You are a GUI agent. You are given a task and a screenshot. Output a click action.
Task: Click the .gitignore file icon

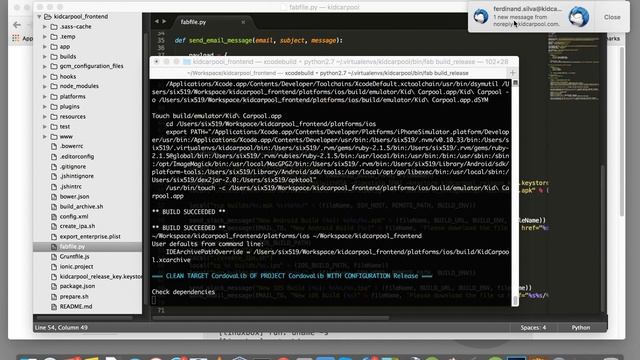pyautogui.click(x=54, y=167)
